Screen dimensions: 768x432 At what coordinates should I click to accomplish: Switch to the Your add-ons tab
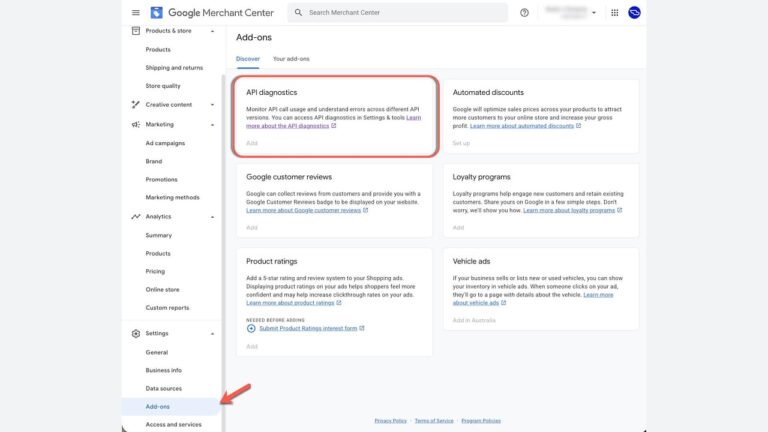click(291, 59)
